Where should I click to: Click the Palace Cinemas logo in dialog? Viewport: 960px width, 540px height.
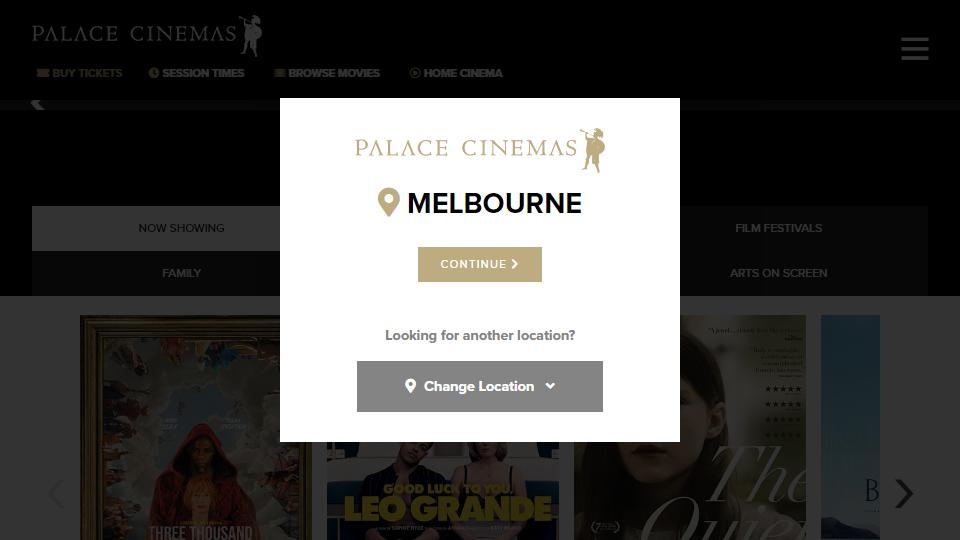pyautogui.click(x=480, y=150)
